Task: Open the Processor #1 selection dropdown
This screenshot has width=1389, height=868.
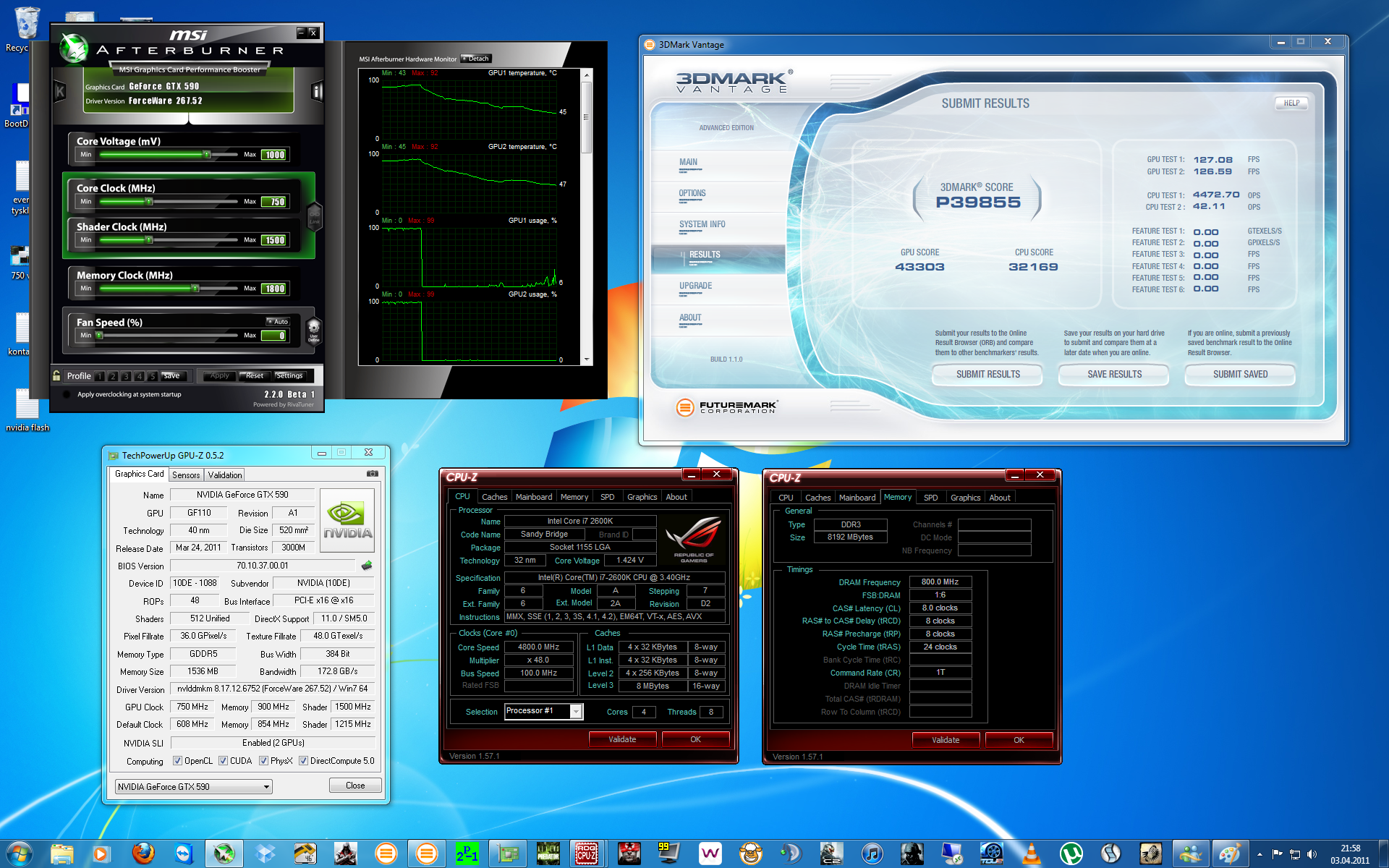Action: tap(543, 711)
